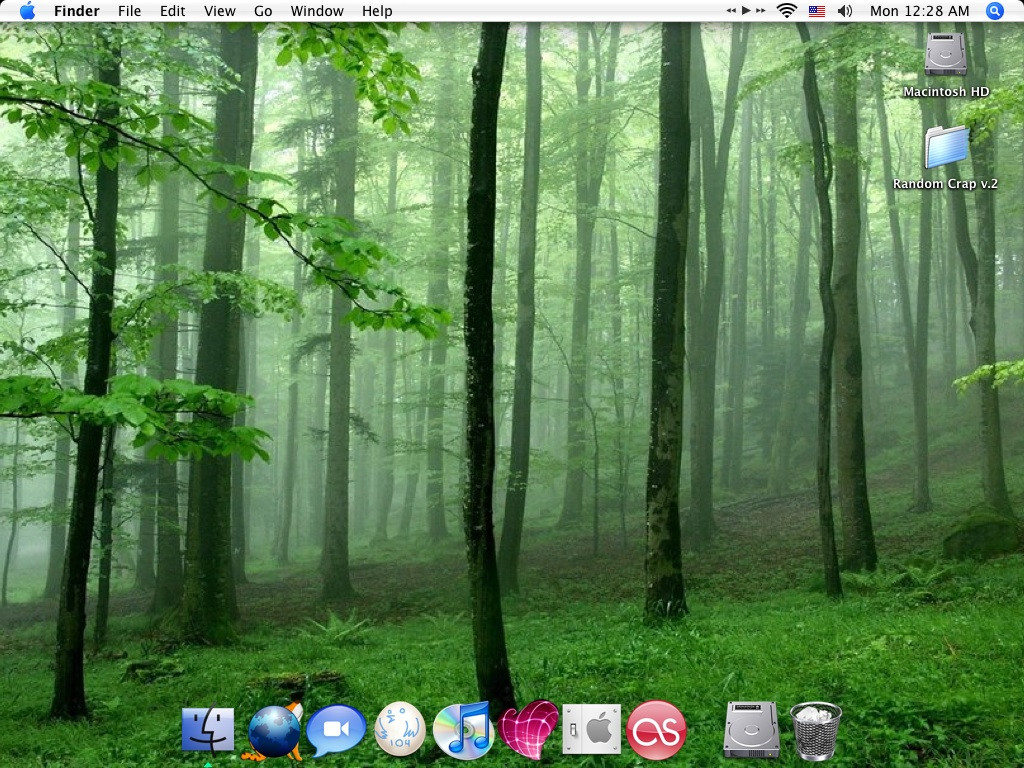1024x768 pixels.
Task: Open the Go menu
Action: [x=263, y=11]
